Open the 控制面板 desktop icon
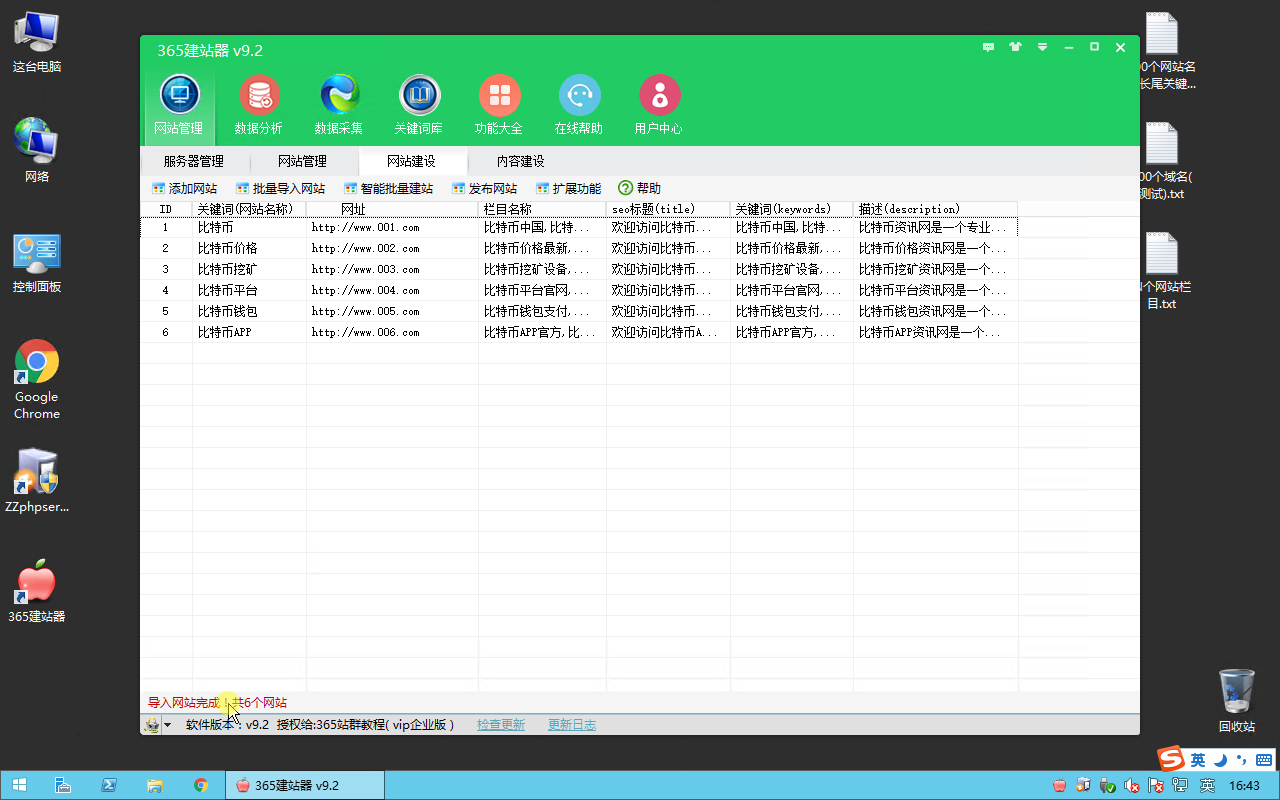Image resolution: width=1280 pixels, height=800 pixels. (x=37, y=263)
